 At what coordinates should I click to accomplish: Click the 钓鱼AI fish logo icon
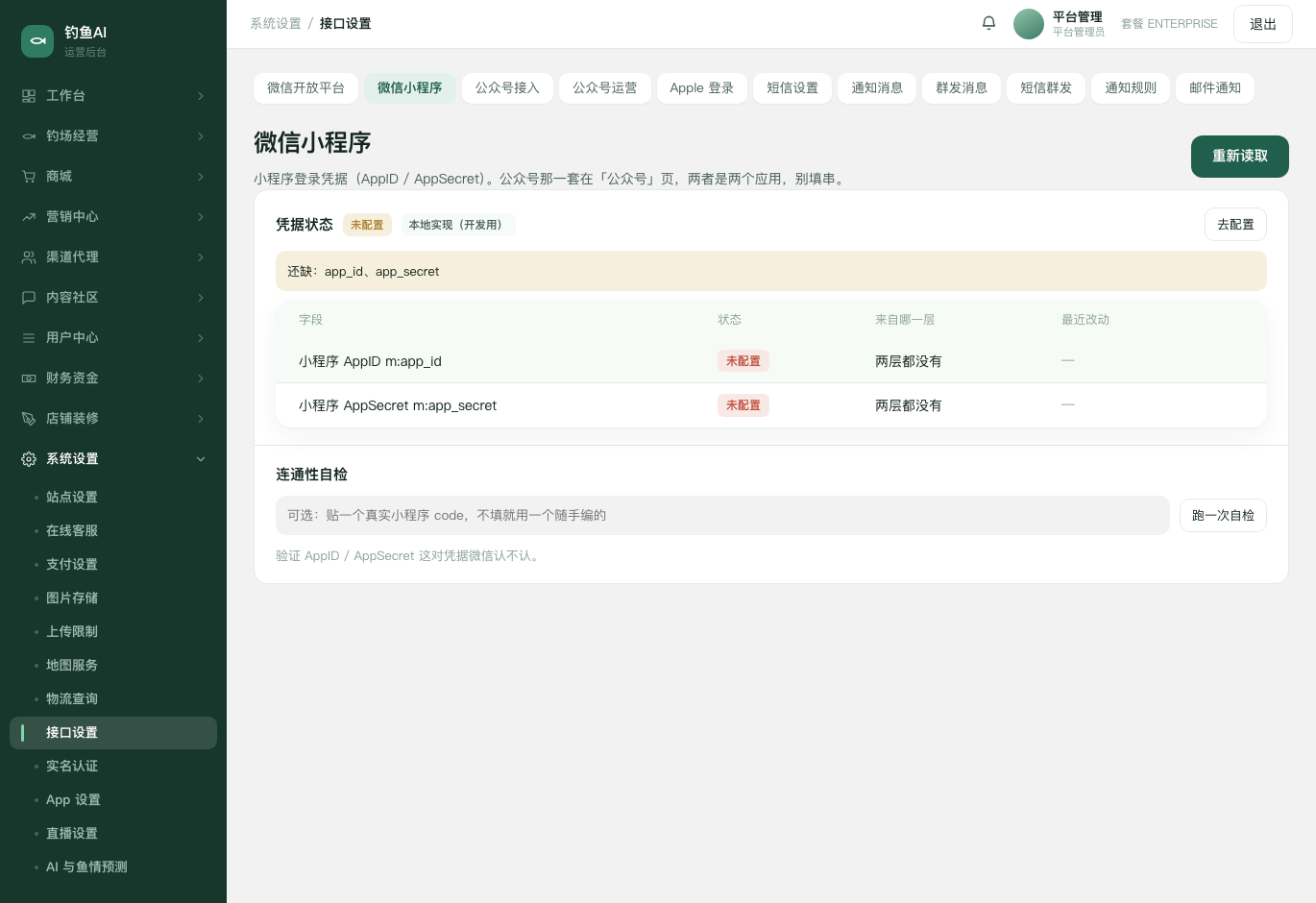click(x=37, y=41)
